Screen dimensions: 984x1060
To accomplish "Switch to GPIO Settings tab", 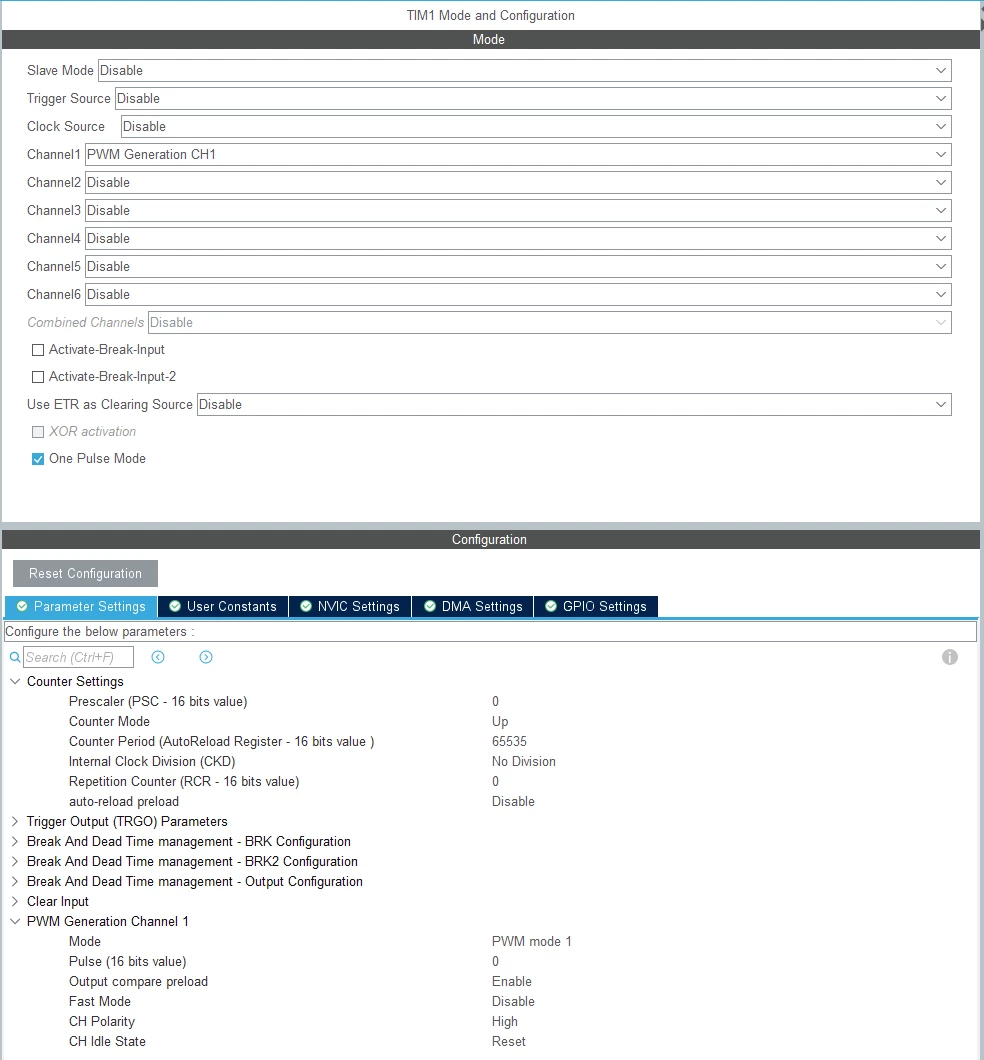I will (596, 606).
